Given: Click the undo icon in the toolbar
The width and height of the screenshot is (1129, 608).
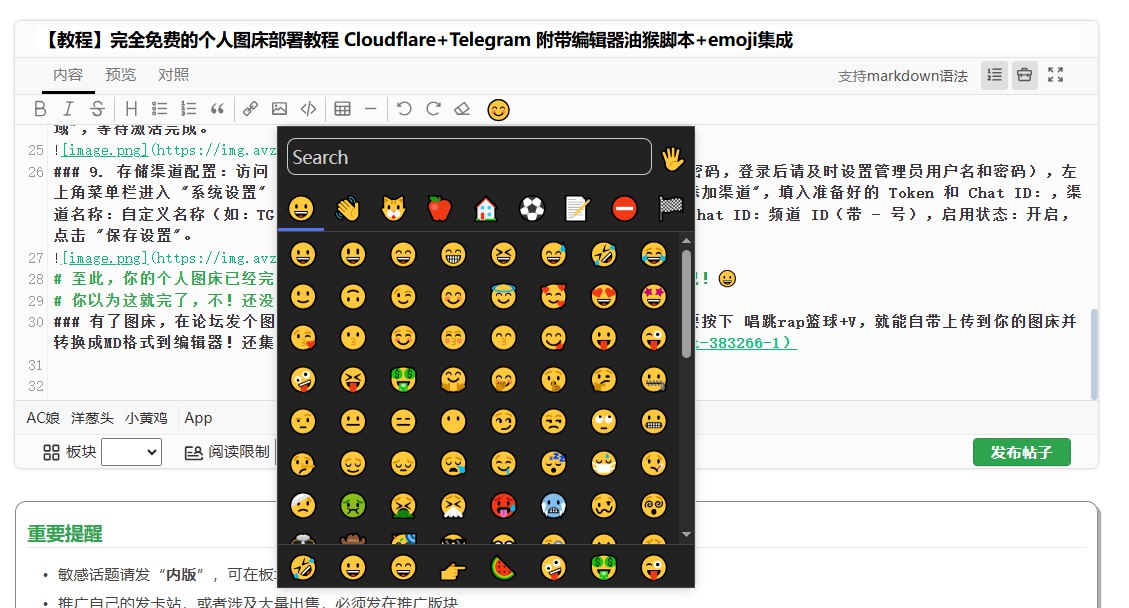Looking at the screenshot, I should click(405, 108).
